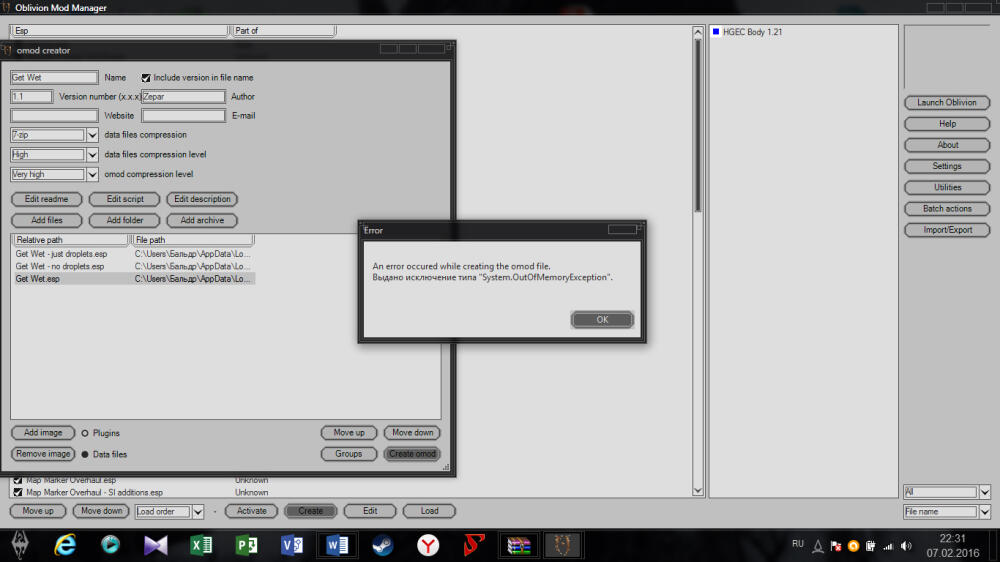Click into the Author field containing Zepar
The height and width of the screenshot is (562, 1000).
184,97
